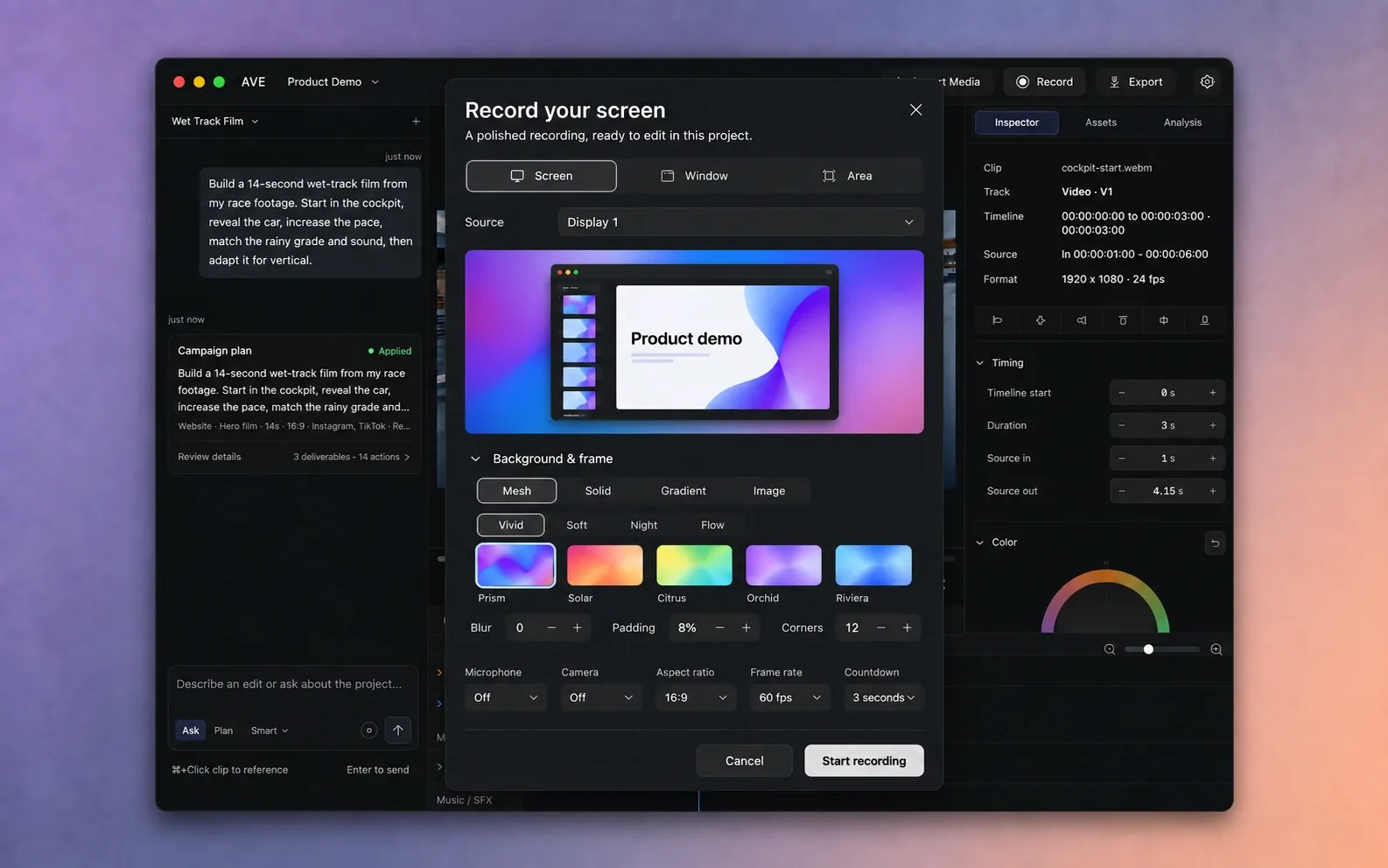Increase Corners with the plus icon

point(908,627)
